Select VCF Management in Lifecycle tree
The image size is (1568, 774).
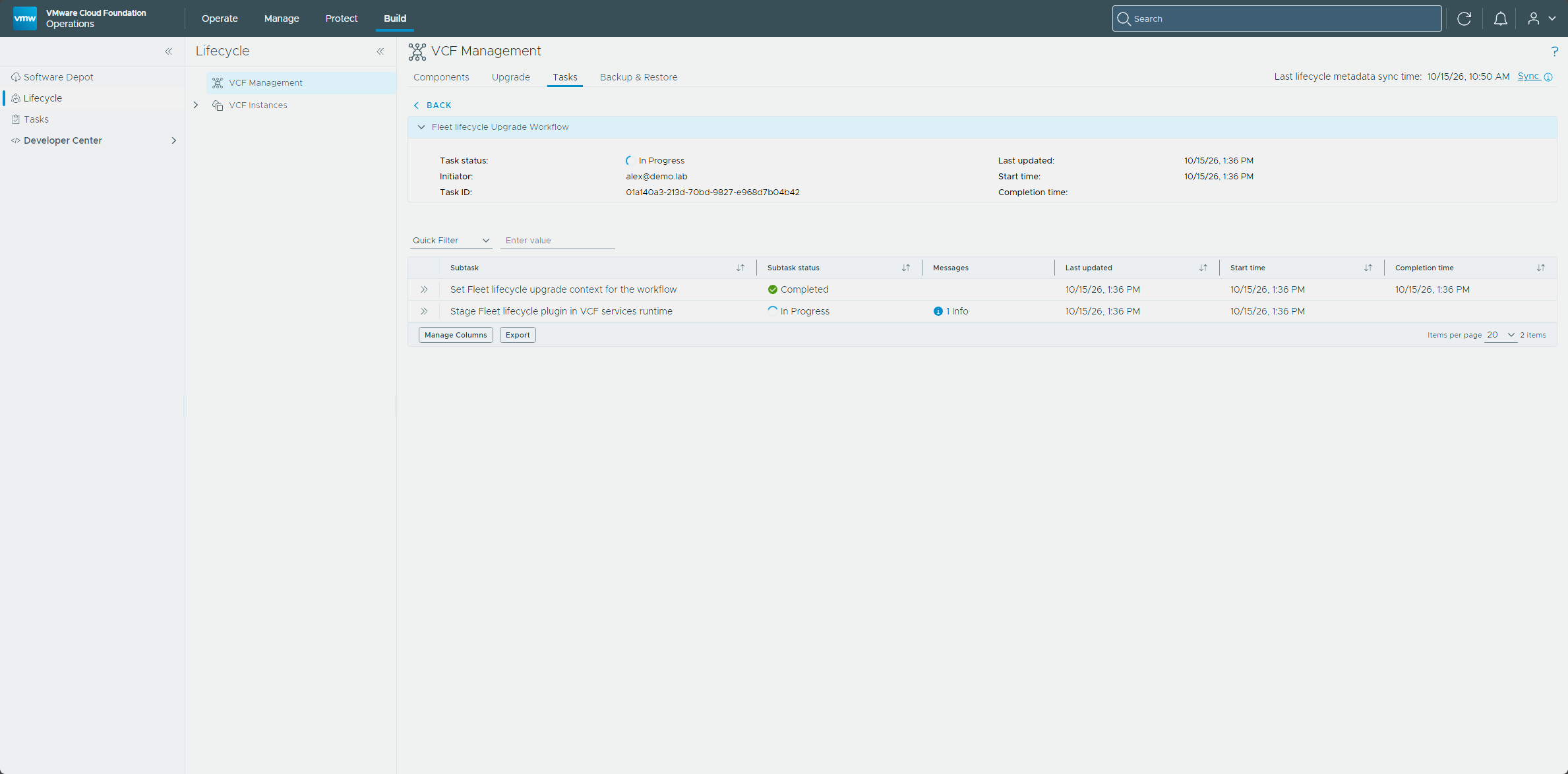point(301,83)
